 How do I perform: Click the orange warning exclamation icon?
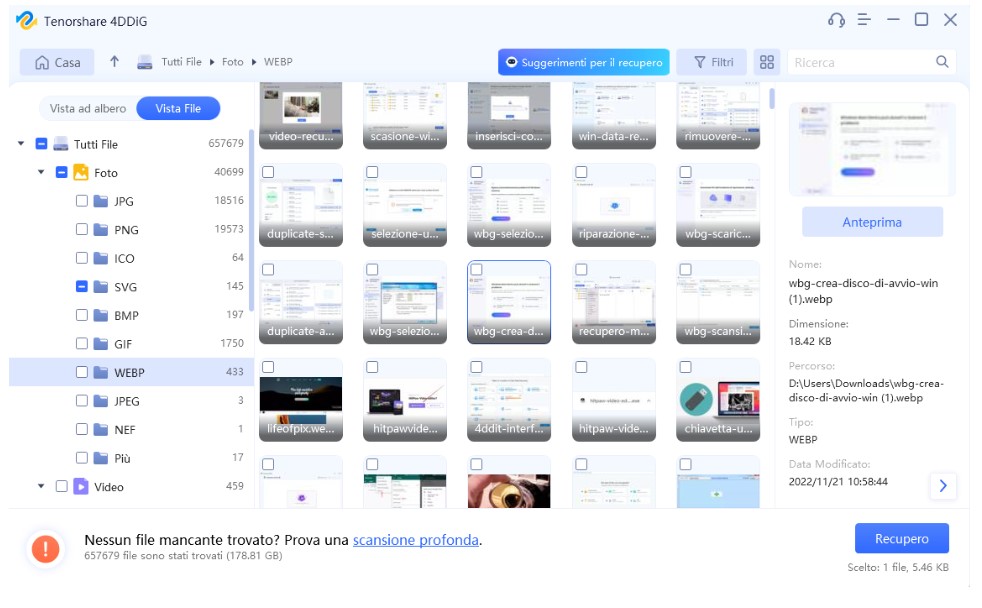pyautogui.click(x=45, y=548)
